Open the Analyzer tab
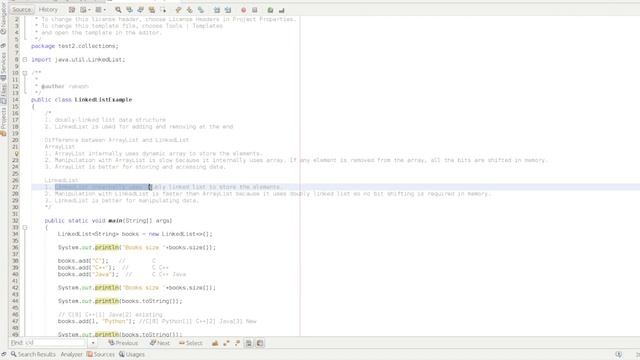Screen dimensions: 640x360 click(x=71, y=354)
